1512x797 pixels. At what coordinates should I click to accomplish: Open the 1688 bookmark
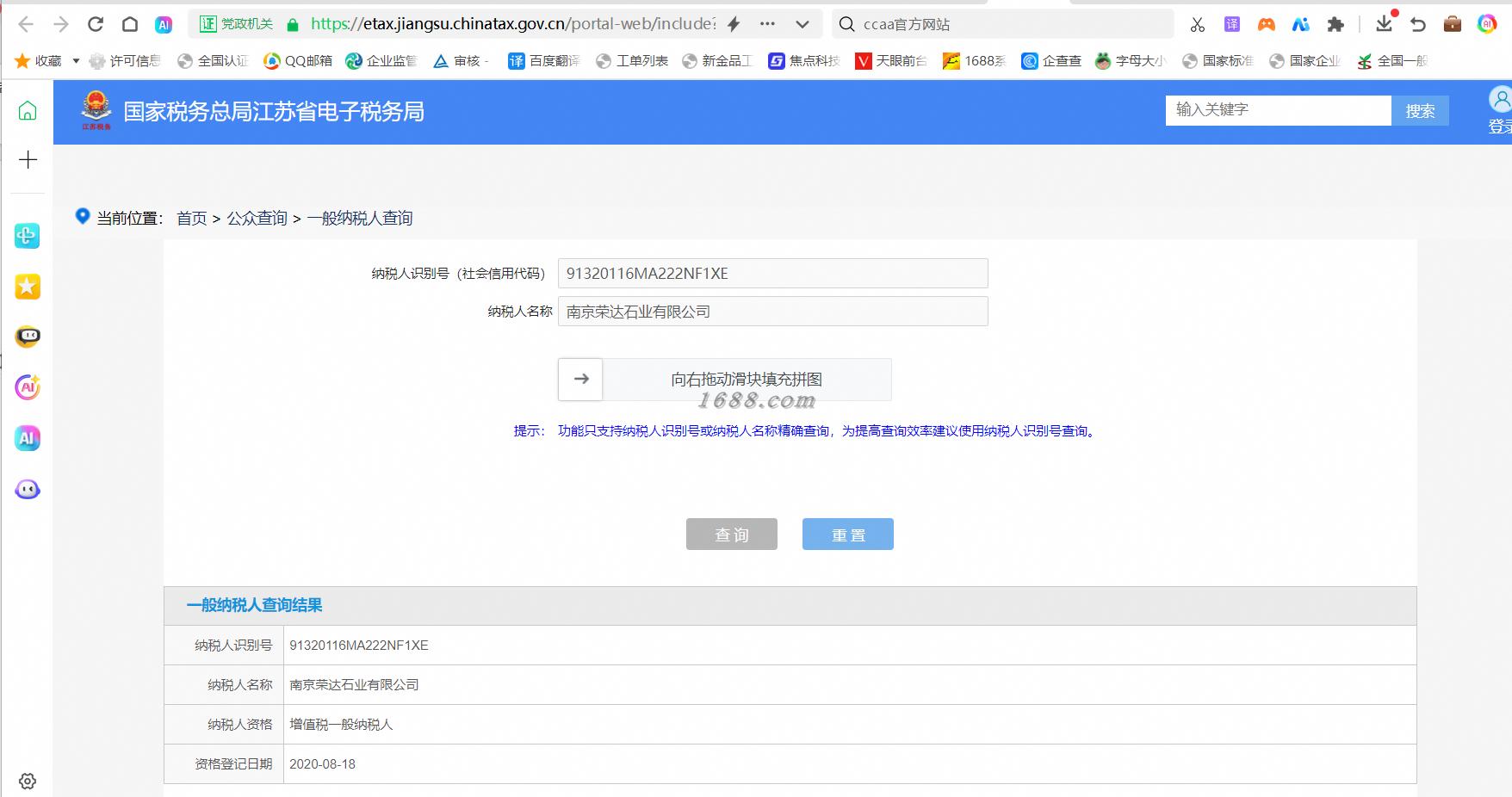pos(975,60)
